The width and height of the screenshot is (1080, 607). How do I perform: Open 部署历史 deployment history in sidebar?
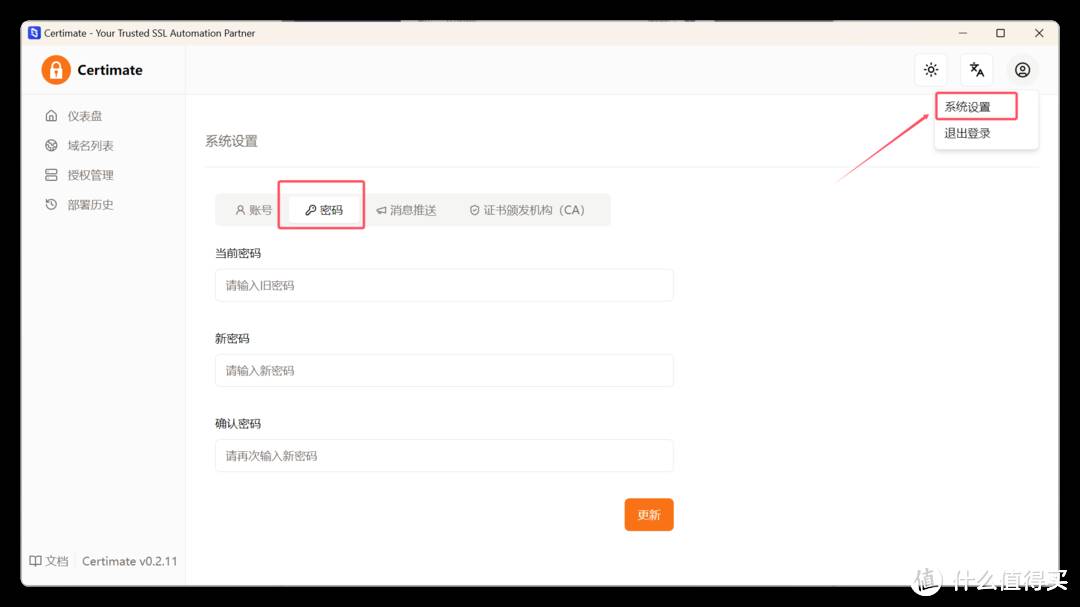click(79, 205)
